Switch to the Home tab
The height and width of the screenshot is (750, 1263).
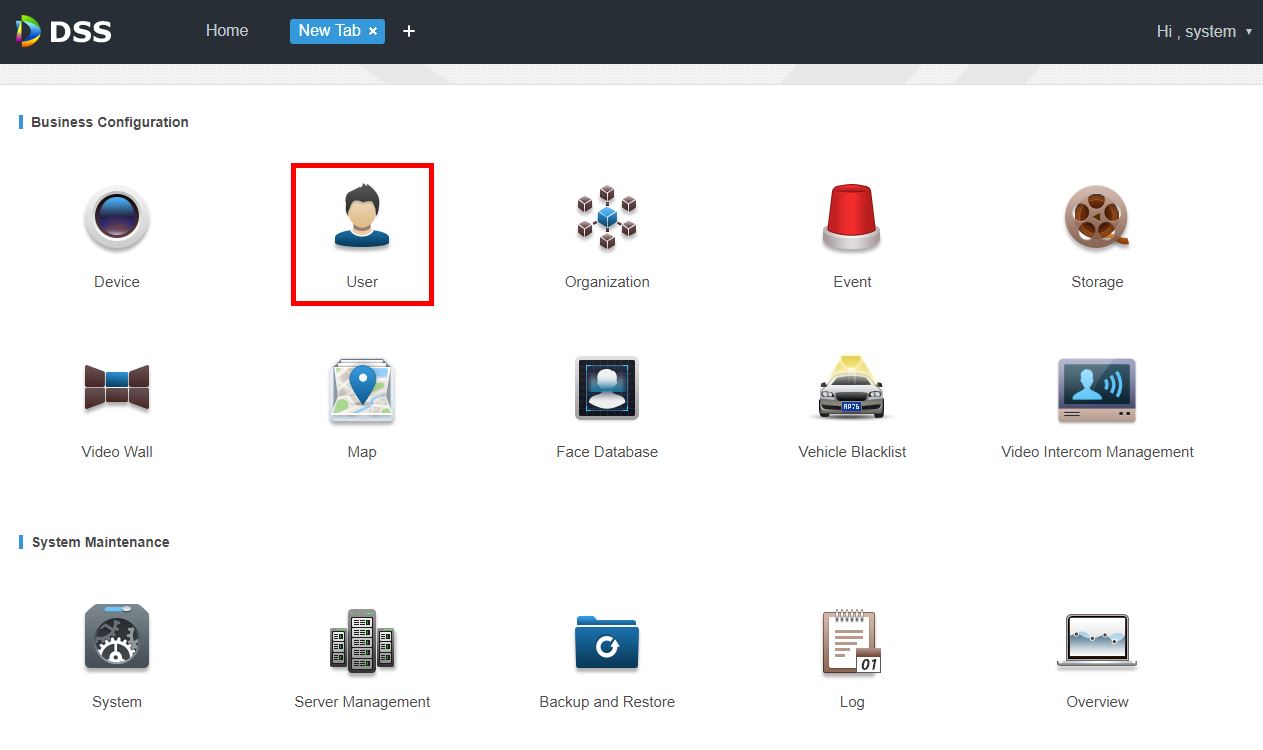227,31
